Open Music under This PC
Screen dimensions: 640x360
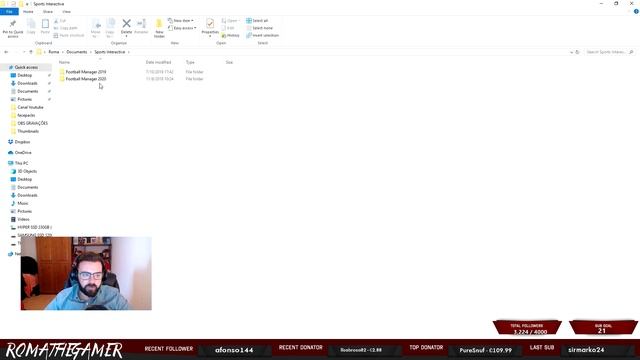pyautogui.click(x=23, y=203)
